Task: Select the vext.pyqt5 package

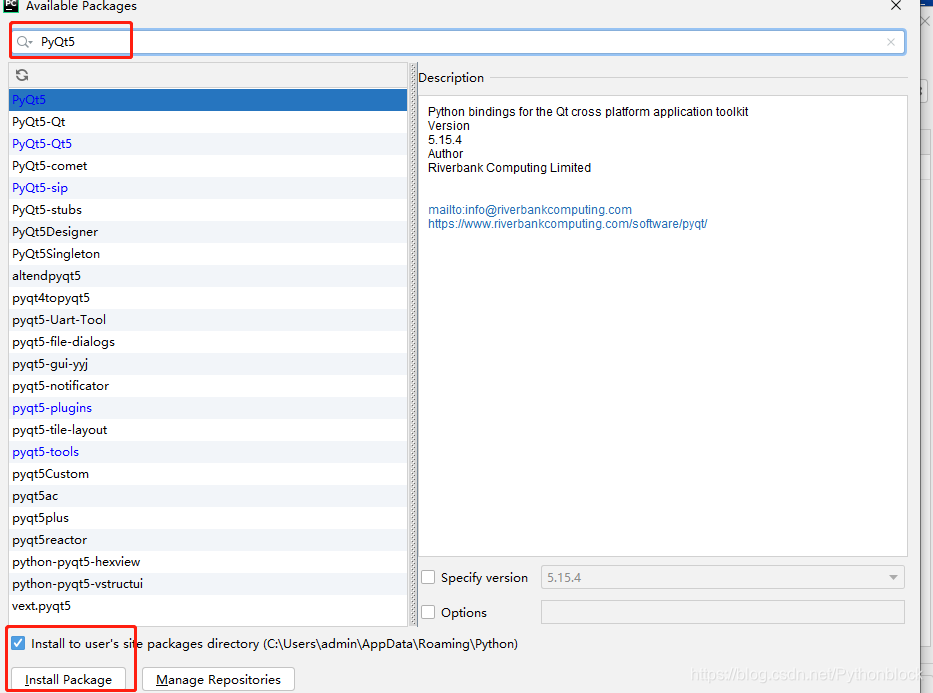Action: click(208, 606)
